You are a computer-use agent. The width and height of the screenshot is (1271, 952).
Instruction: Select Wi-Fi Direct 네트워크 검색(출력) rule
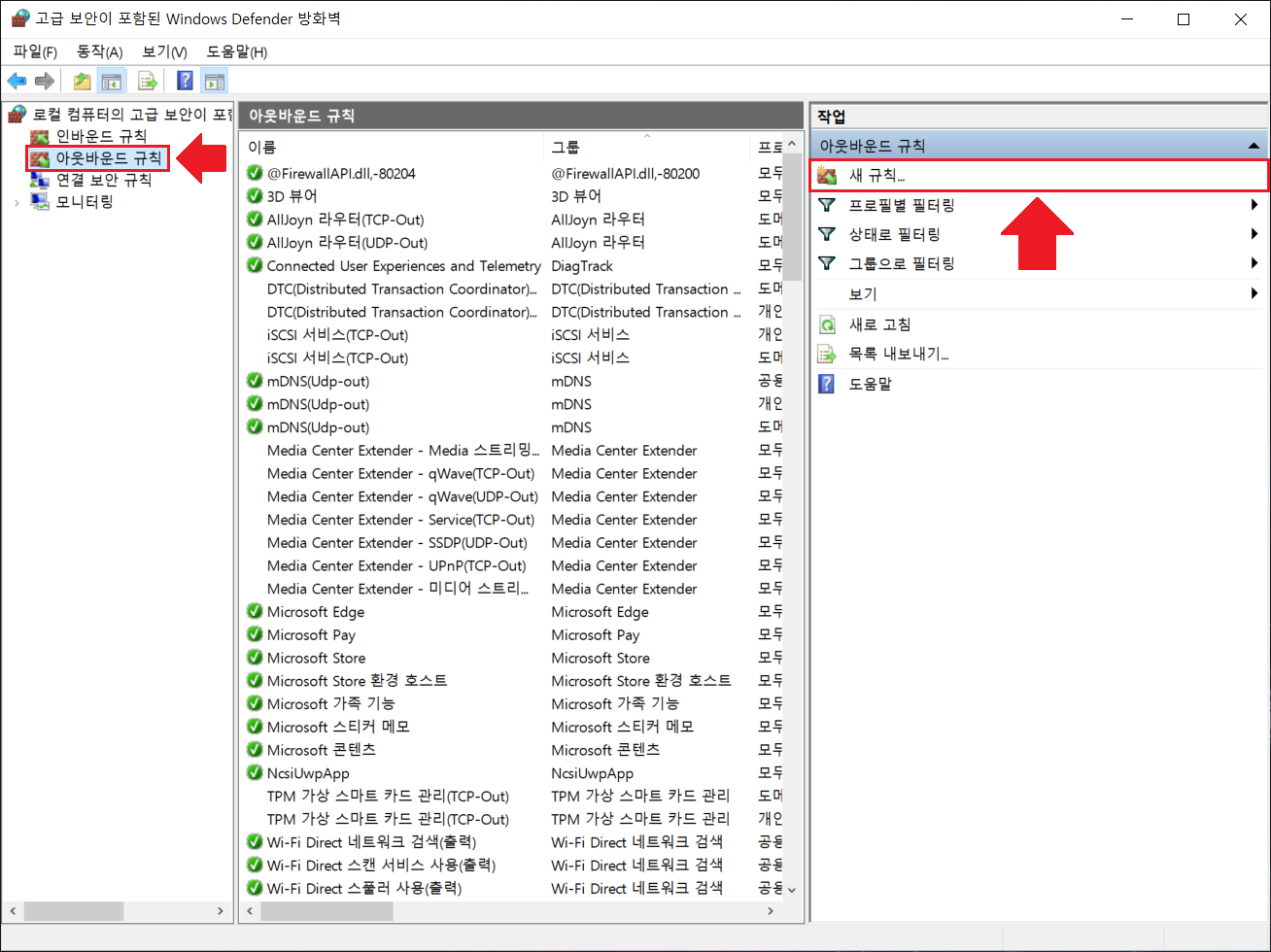click(372, 842)
